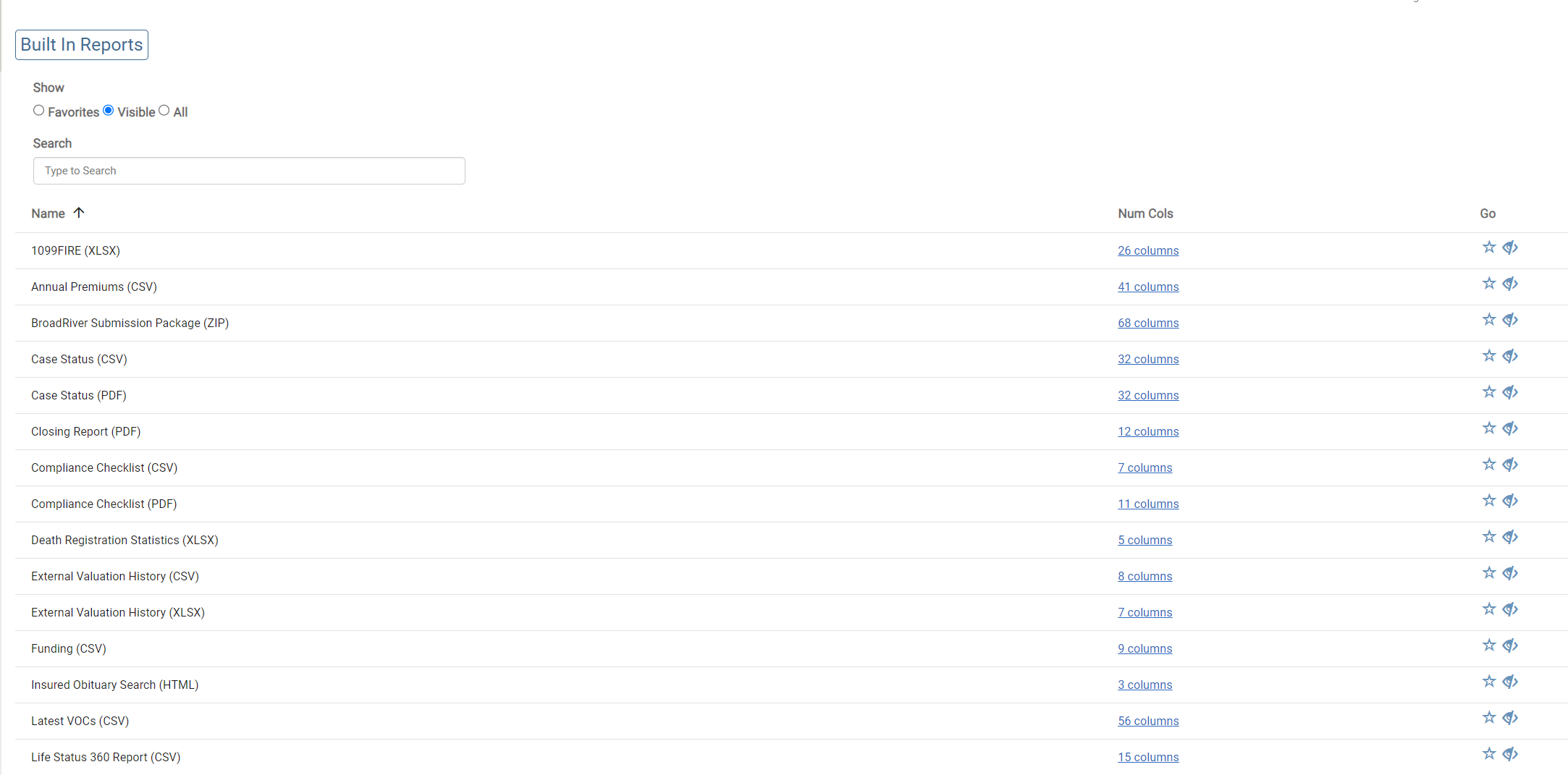The width and height of the screenshot is (1568, 775).
Task: Sort by Name column arrow
Action: coord(79,213)
